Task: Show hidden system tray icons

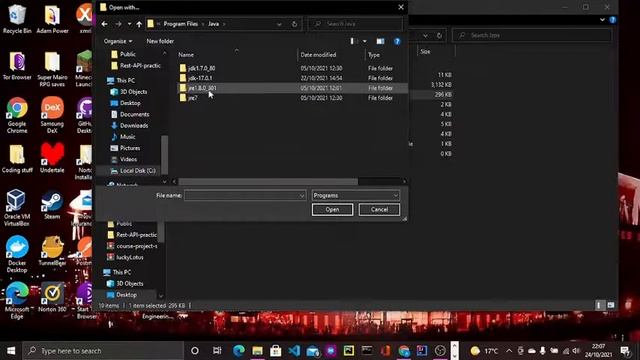Action: point(509,351)
